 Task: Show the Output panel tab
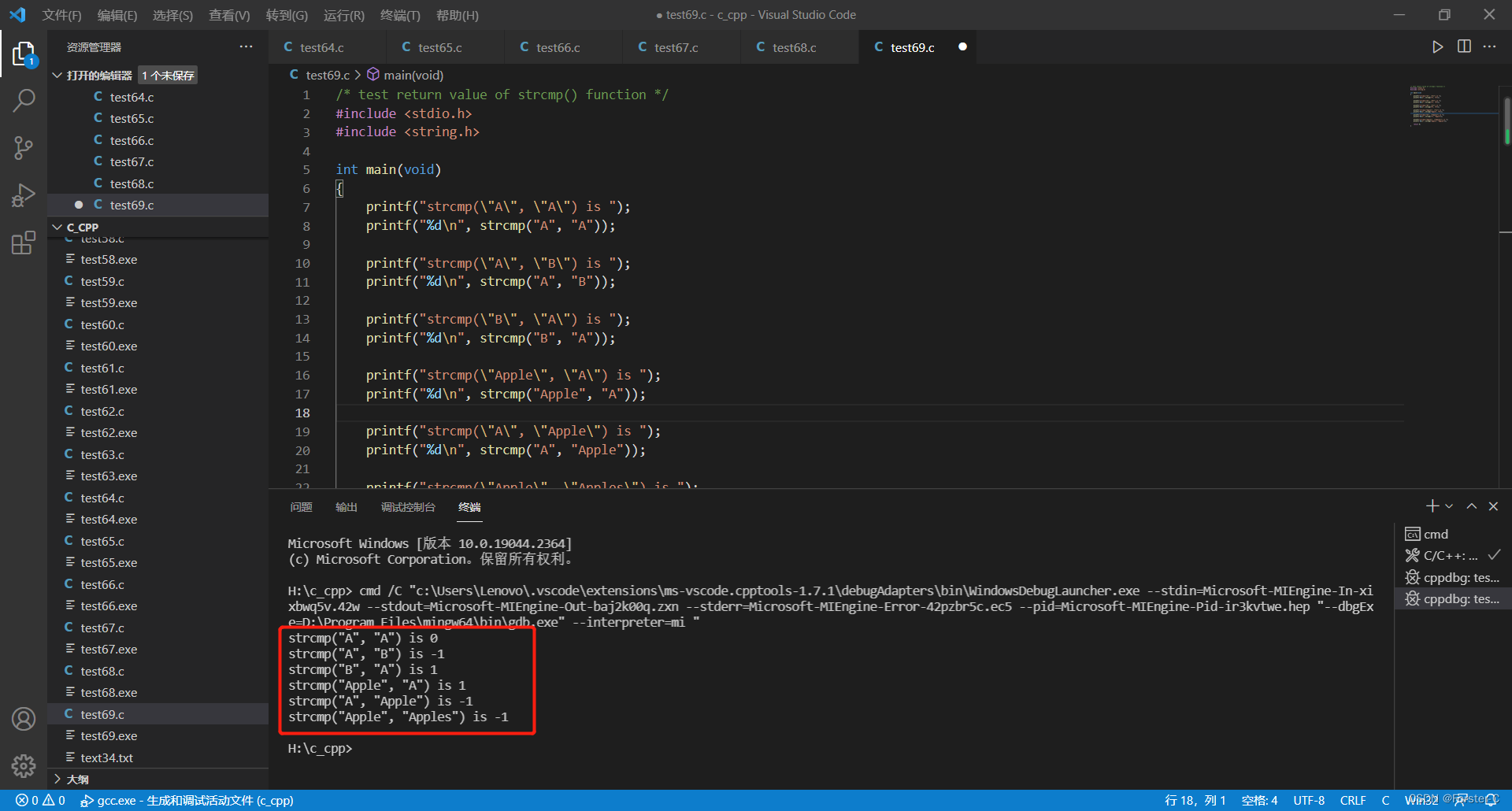tap(346, 507)
